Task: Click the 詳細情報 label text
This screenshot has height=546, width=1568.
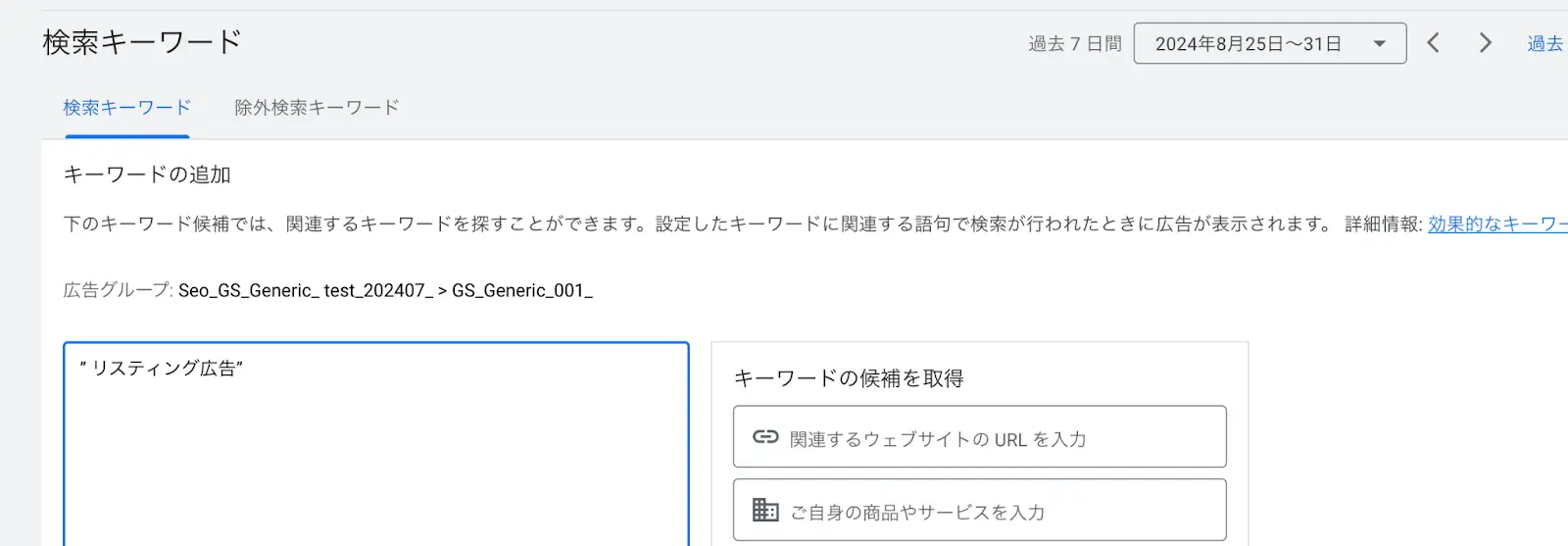Action: pos(1382,224)
